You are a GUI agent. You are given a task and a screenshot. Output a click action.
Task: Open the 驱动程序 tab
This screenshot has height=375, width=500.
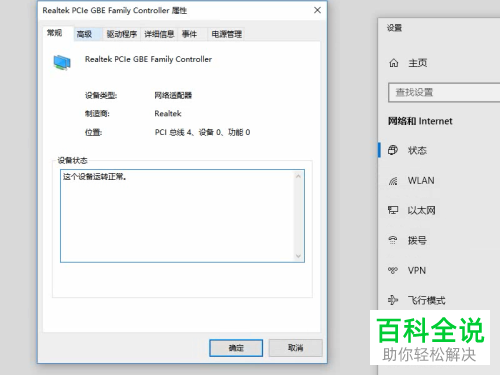point(122,34)
